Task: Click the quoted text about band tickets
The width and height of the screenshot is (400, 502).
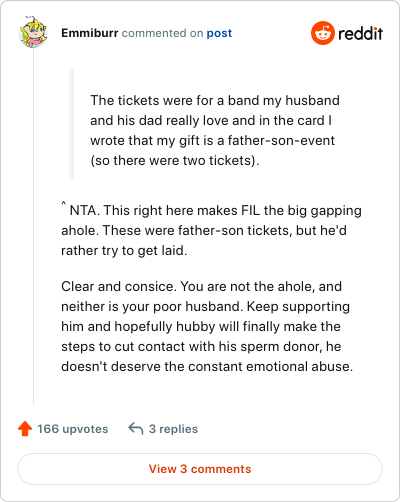Action: tap(215, 130)
